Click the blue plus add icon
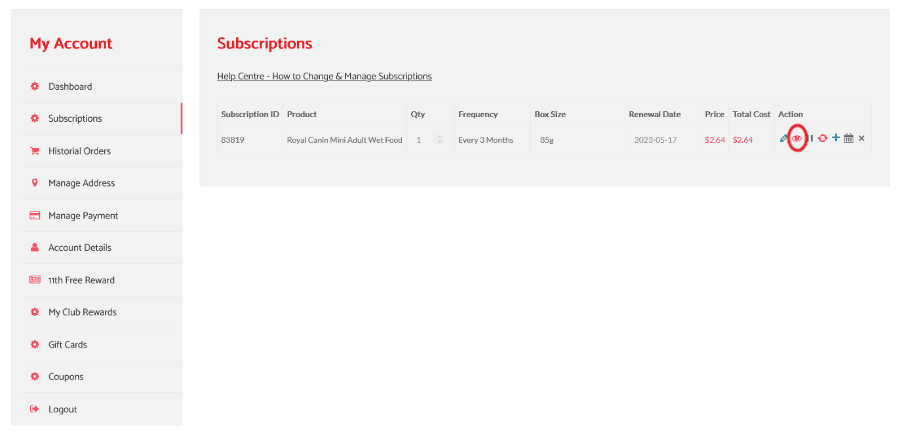The height and width of the screenshot is (434, 902). (x=836, y=138)
